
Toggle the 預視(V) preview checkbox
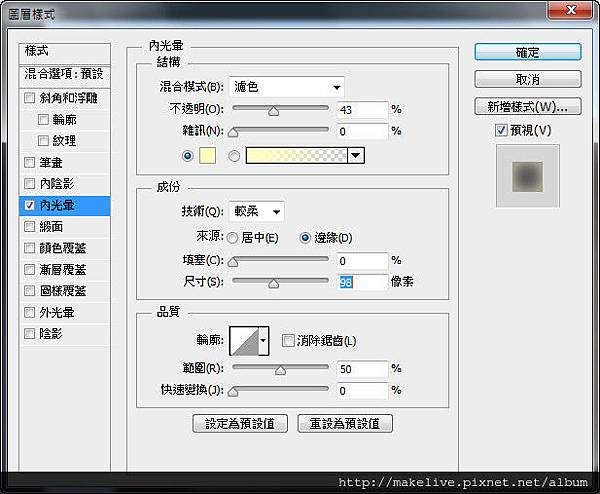[501, 130]
